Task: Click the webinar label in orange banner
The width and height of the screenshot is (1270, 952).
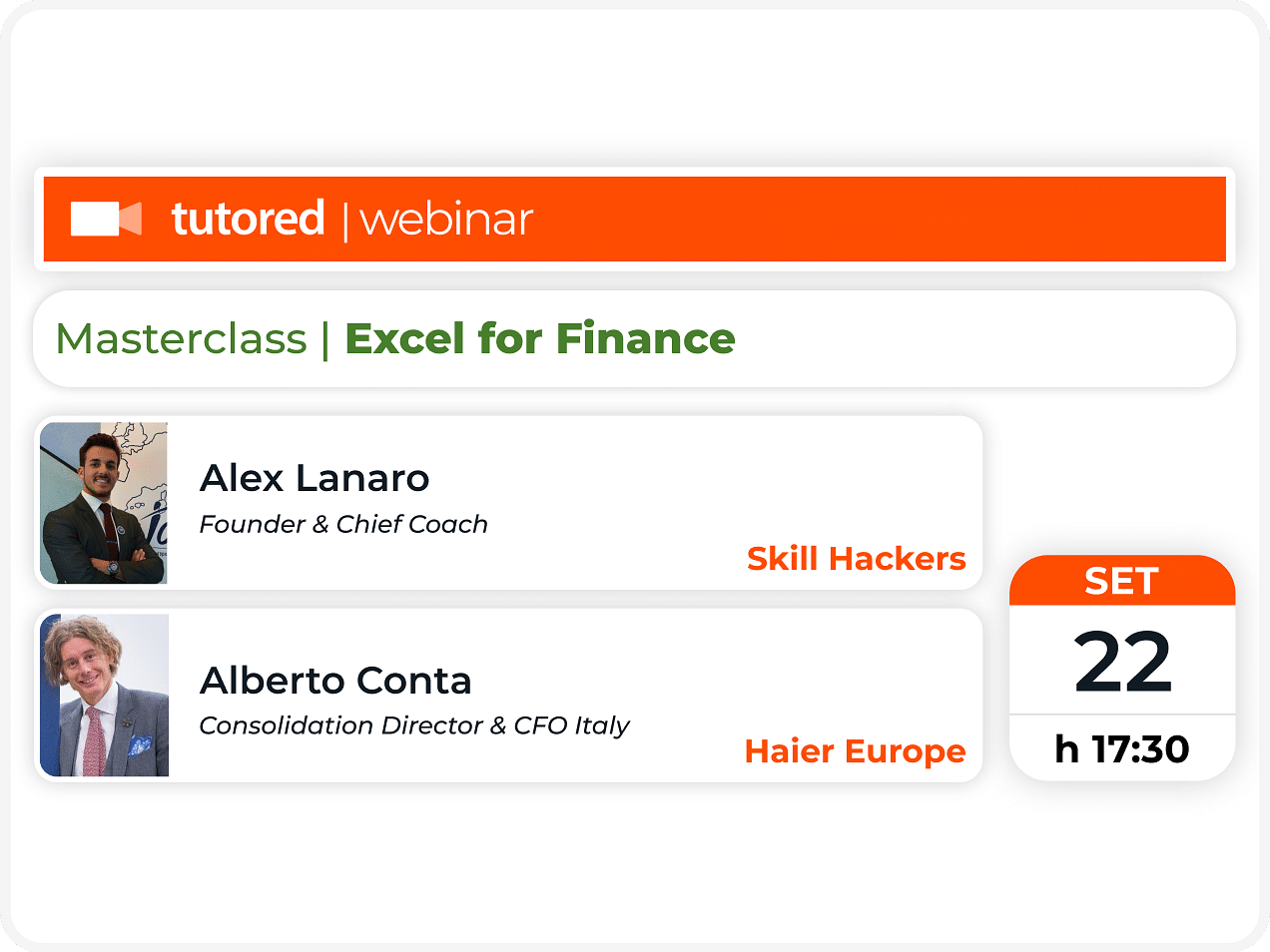Action: 446,220
